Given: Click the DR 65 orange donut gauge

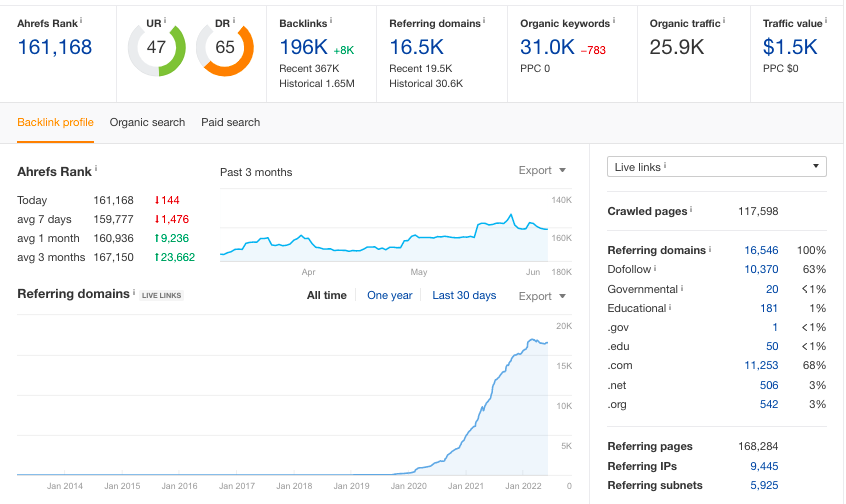Looking at the screenshot, I should (225, 47).
